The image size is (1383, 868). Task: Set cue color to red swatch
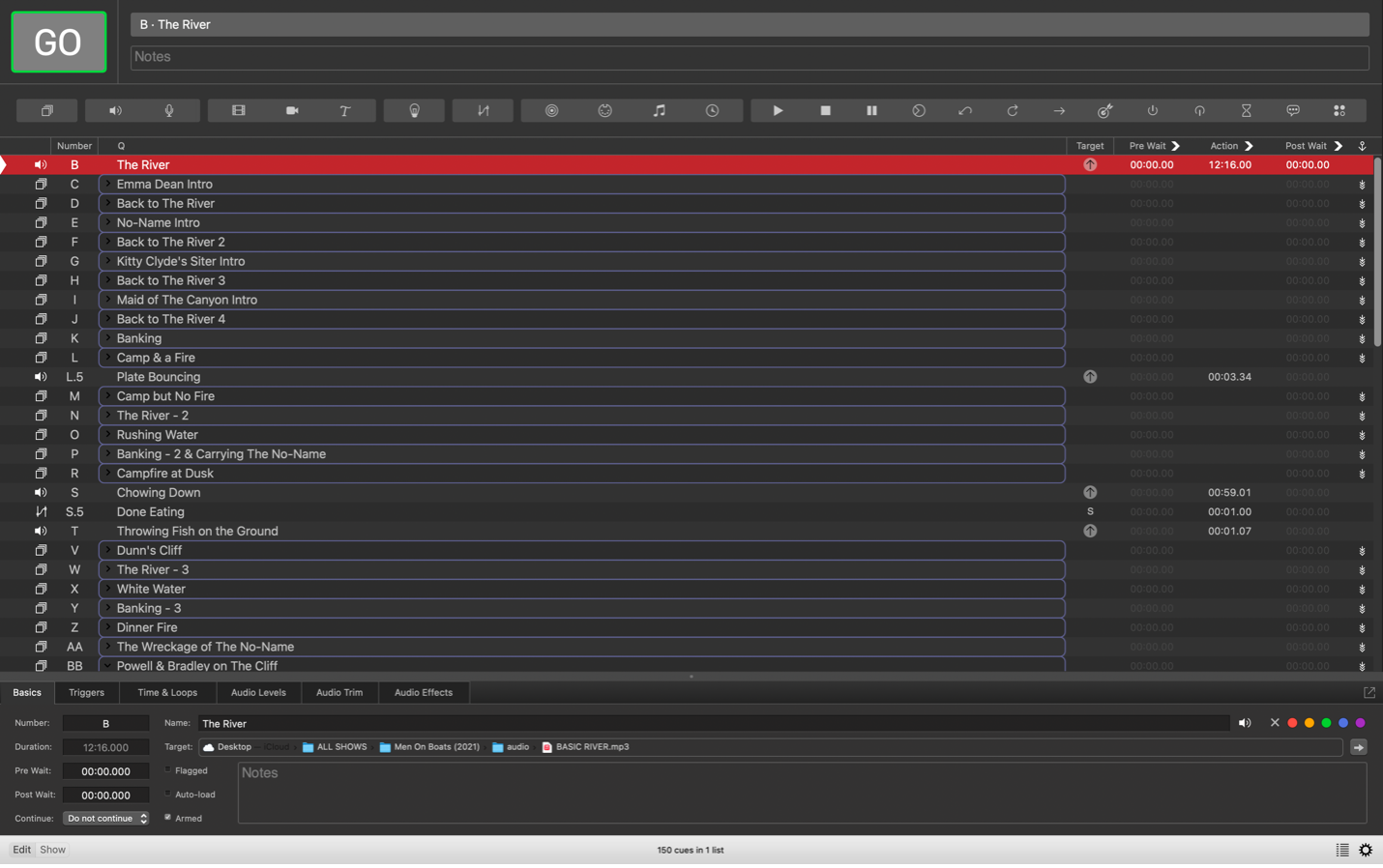[1292, 723]
